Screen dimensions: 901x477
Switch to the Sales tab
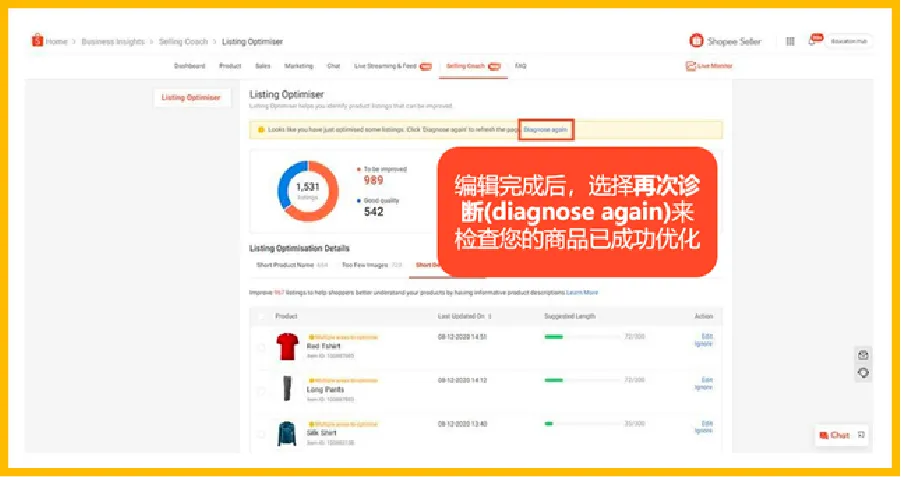tap(263, 66)
